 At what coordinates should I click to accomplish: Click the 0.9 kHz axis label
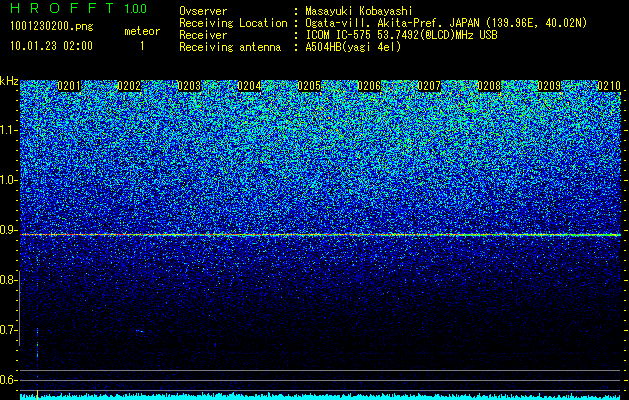(8, 230)
